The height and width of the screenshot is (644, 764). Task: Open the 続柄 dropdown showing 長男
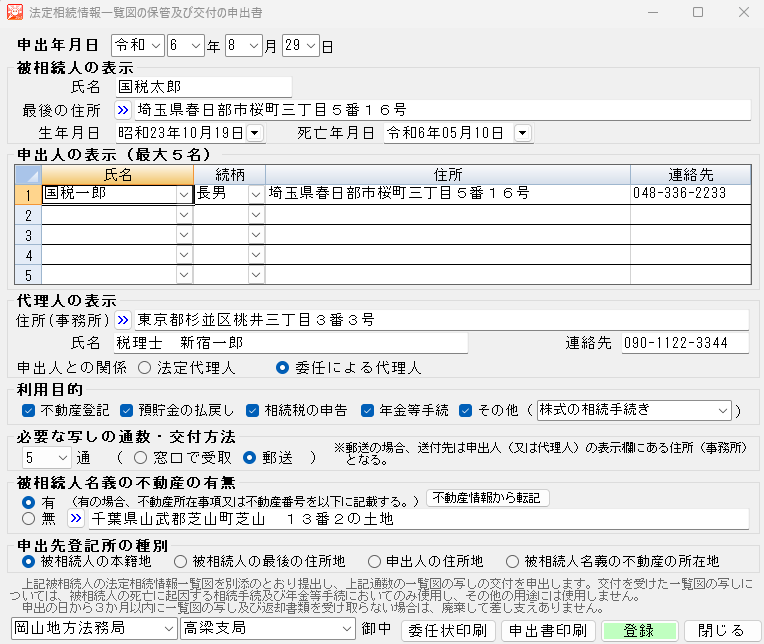click(255, 194)
